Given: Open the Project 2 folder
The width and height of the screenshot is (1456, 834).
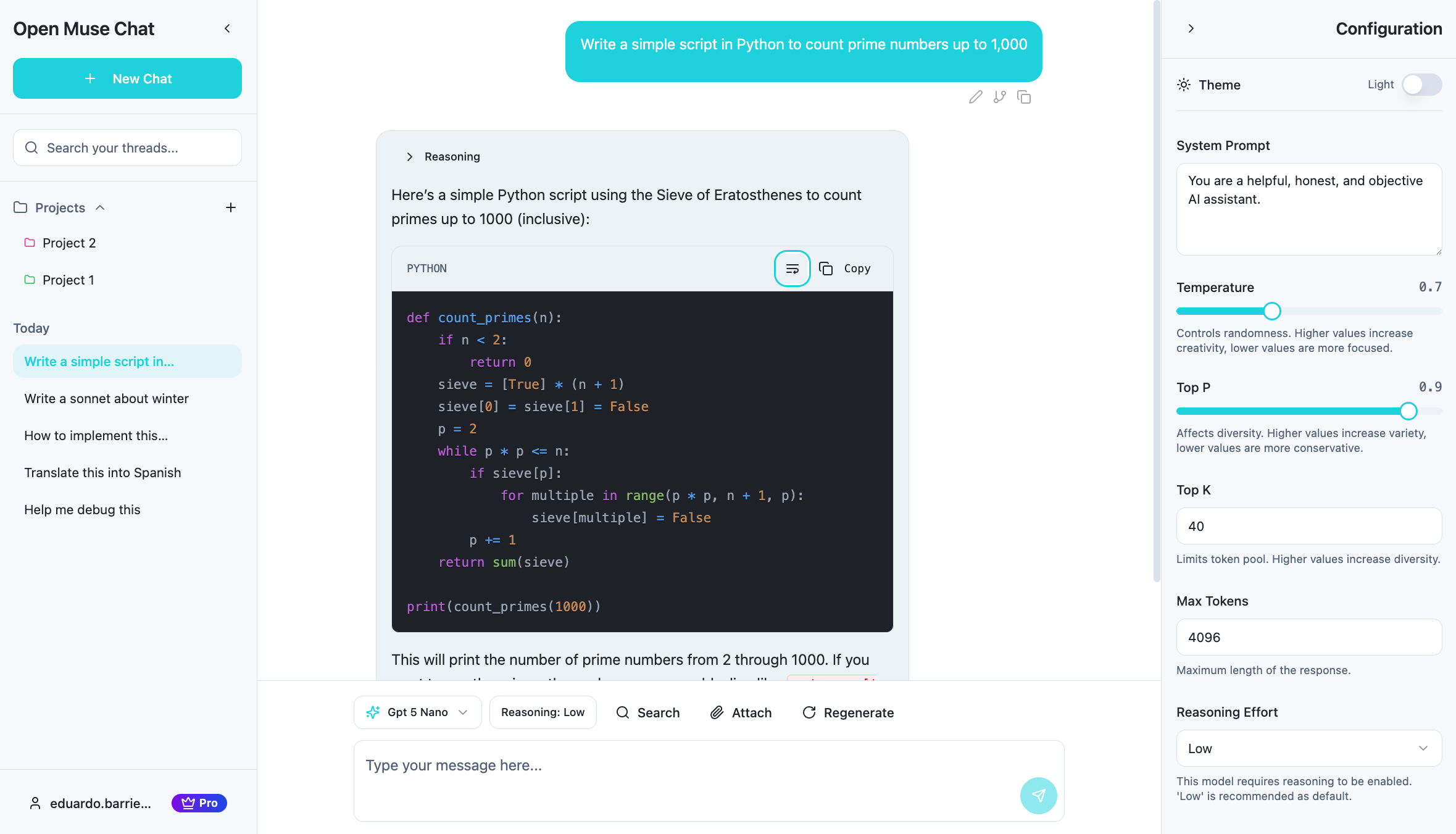Looking at the screenshot, I should pos(69,243).
